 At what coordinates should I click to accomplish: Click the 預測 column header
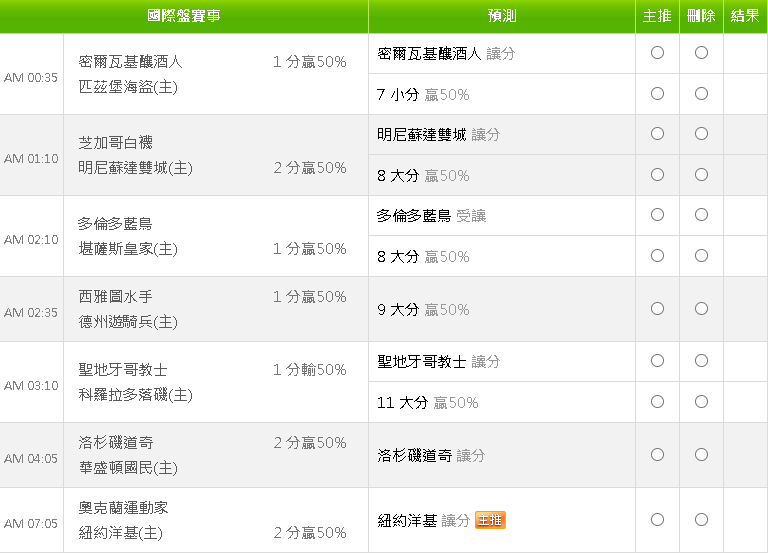click(x=502, y=16)
